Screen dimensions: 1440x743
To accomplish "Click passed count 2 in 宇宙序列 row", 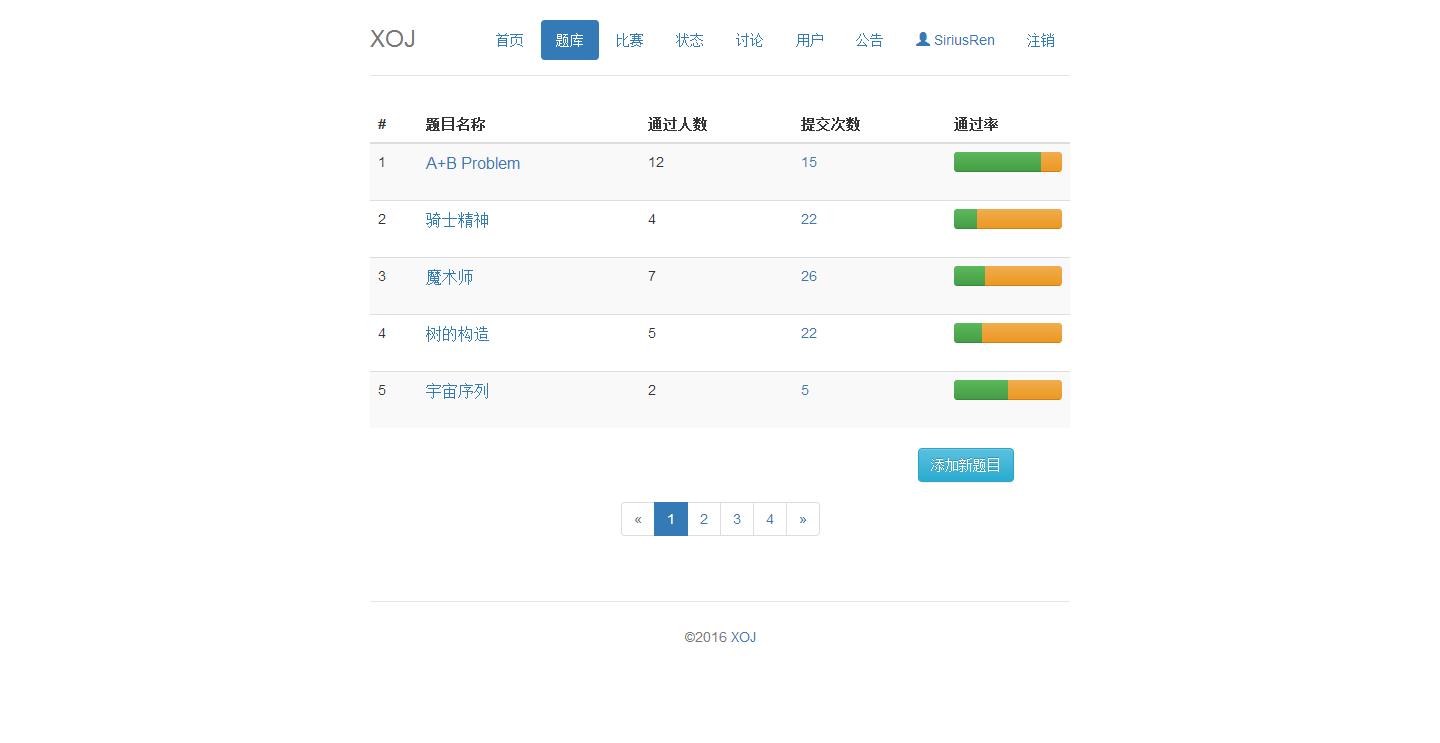I will coord(652,390).
